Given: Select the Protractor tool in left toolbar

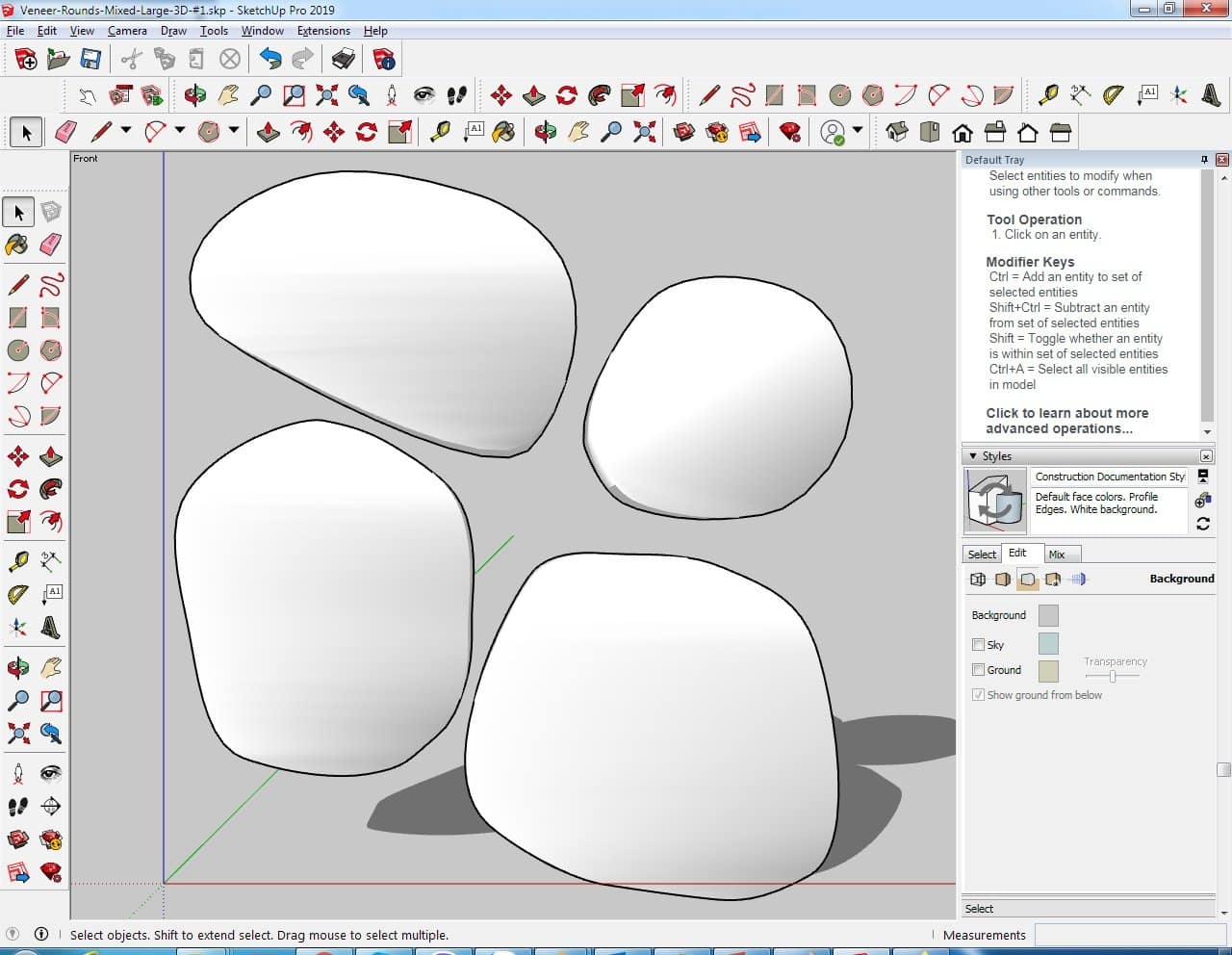Looking at the screenshot, I should [17, 594].
